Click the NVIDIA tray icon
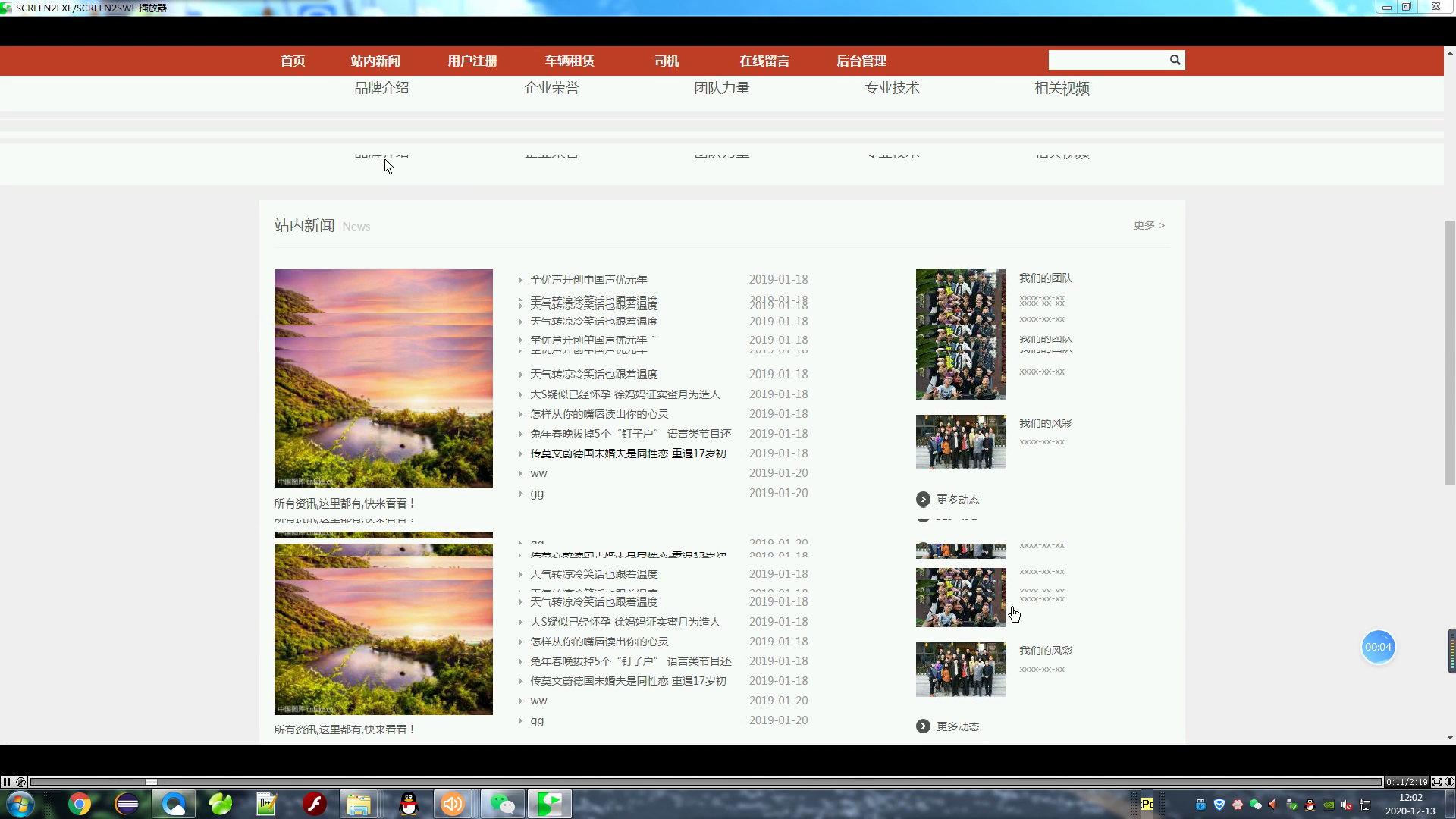Viewport: 1456px width, 819px height. [1329, 805]
